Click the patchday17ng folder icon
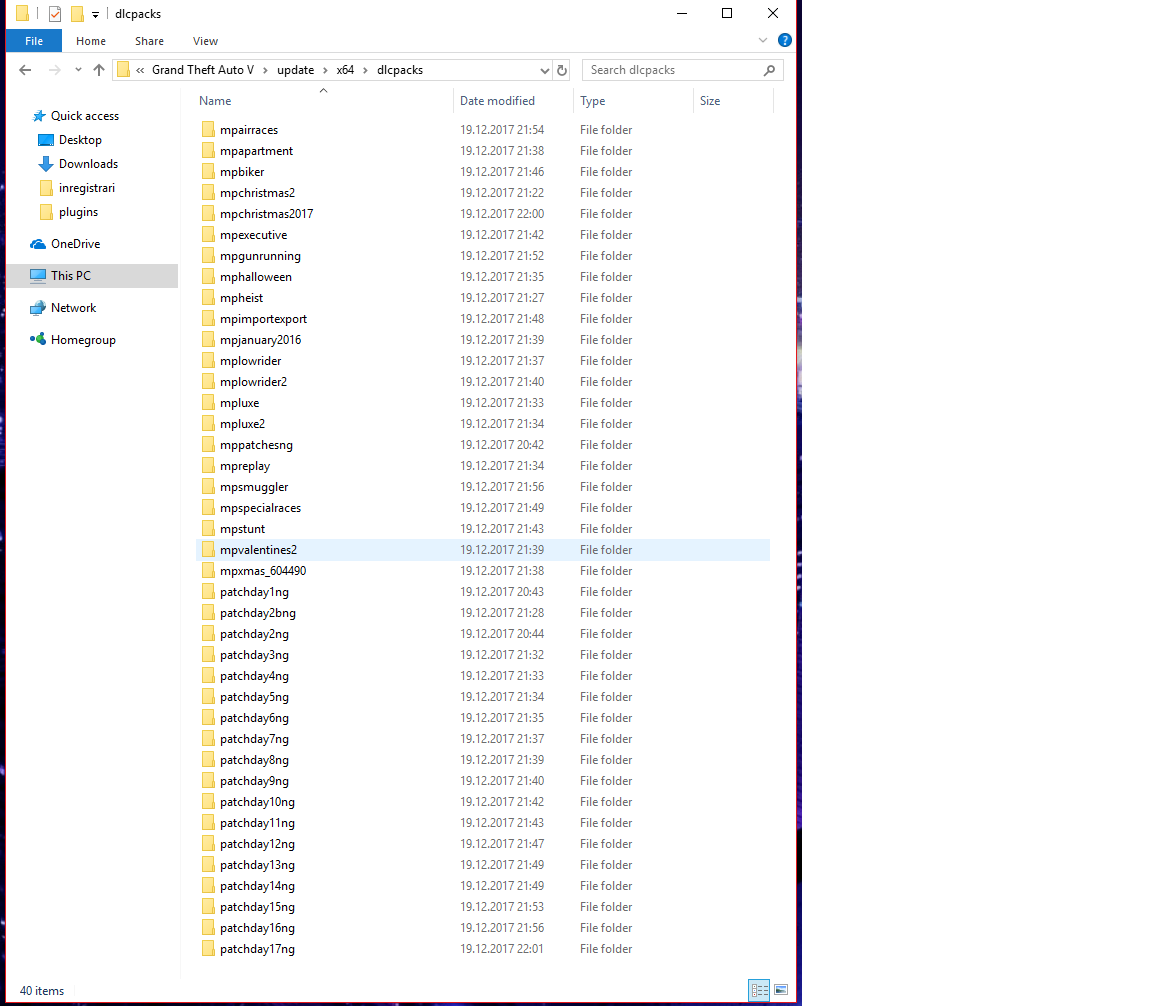The image size is (1152, 1006). [x=208, y=949]
